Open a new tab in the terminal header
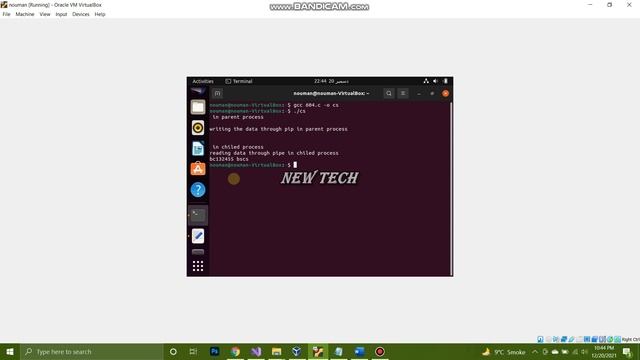Viewport: 640px width, 360px height. point(218,93)
